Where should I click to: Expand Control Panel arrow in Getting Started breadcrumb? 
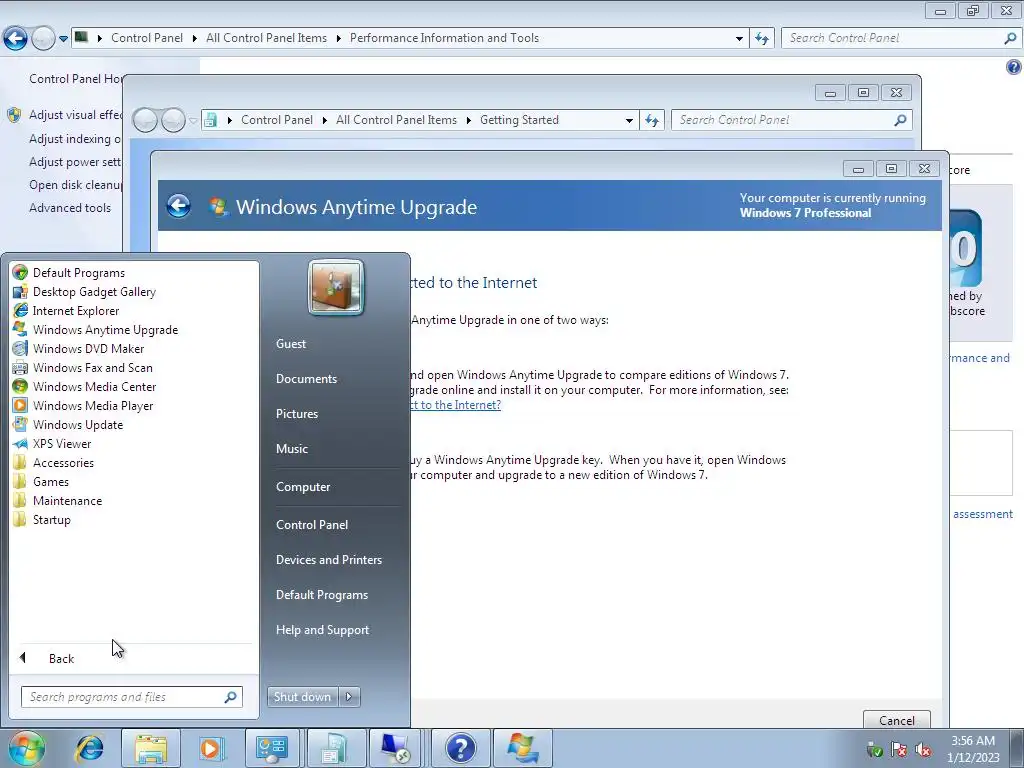(x=324, y=120)
